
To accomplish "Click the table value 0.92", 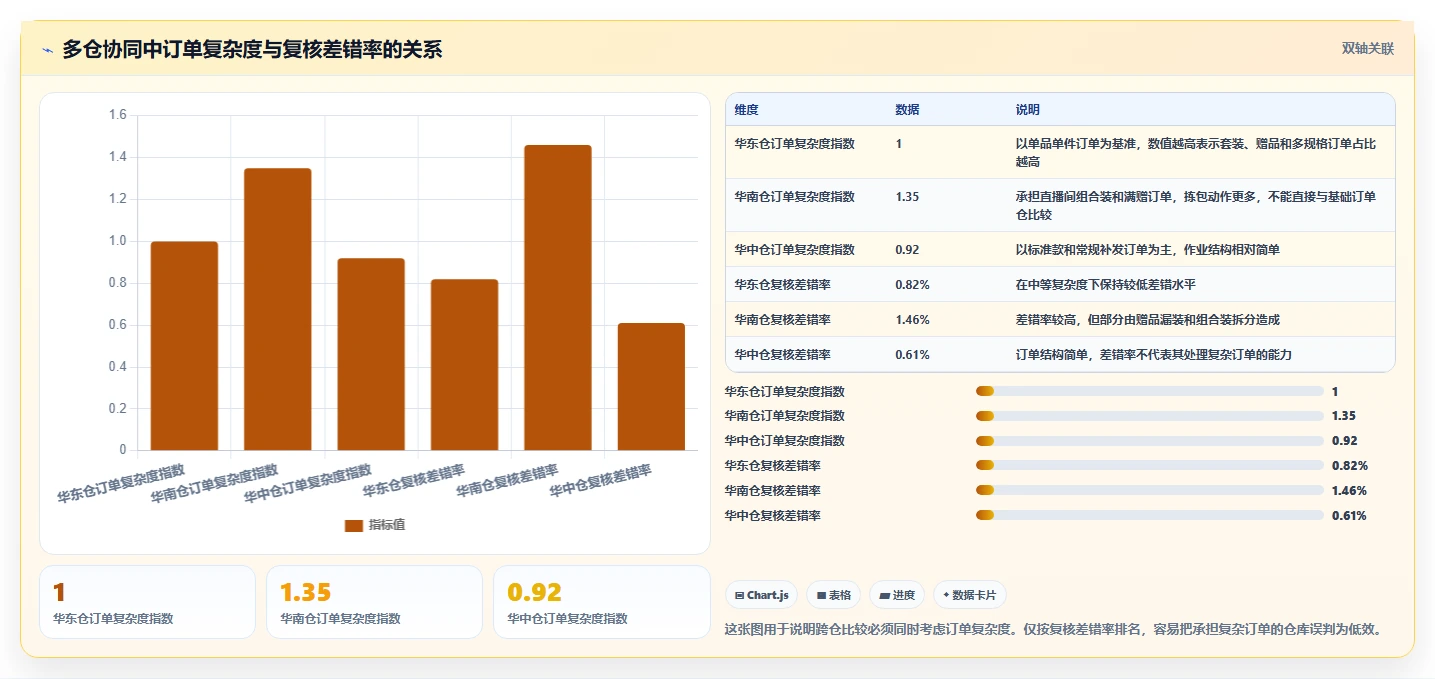I will (907, 250).
